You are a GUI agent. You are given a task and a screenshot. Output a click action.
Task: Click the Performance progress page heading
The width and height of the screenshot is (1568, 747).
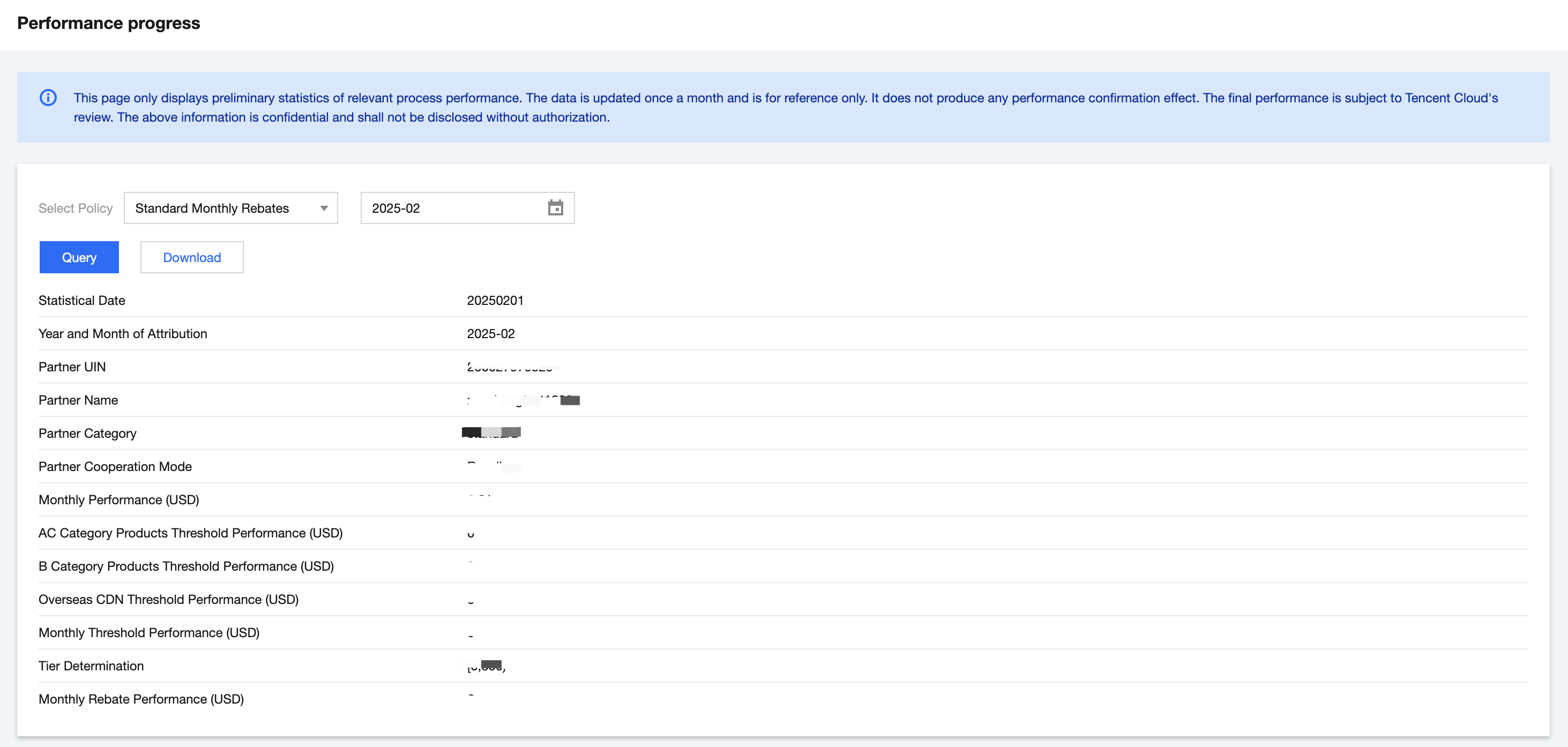click(x=108, y=23)
